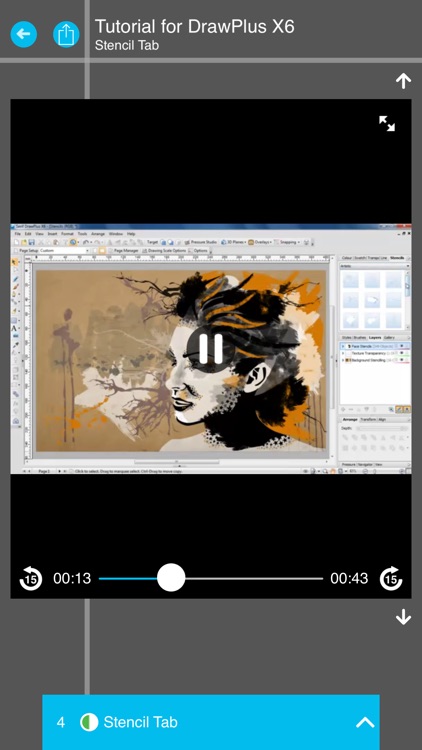Expand the video to fullscreen
The image size is (422, 750).
click(x=387, y=123)
